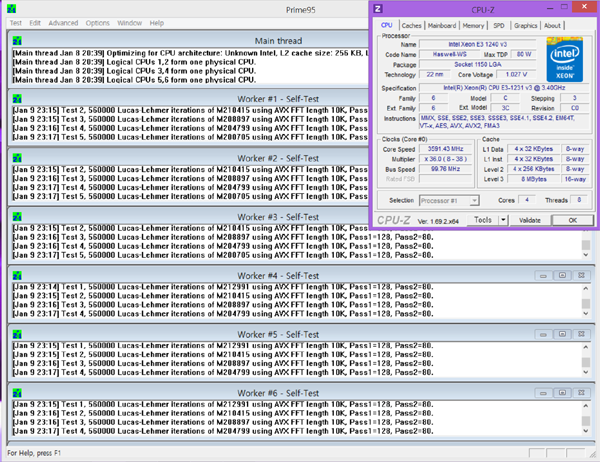Minimize the Worker #4 child window
600x462 pixels.
pyautogui.click(x=543, y=276)
